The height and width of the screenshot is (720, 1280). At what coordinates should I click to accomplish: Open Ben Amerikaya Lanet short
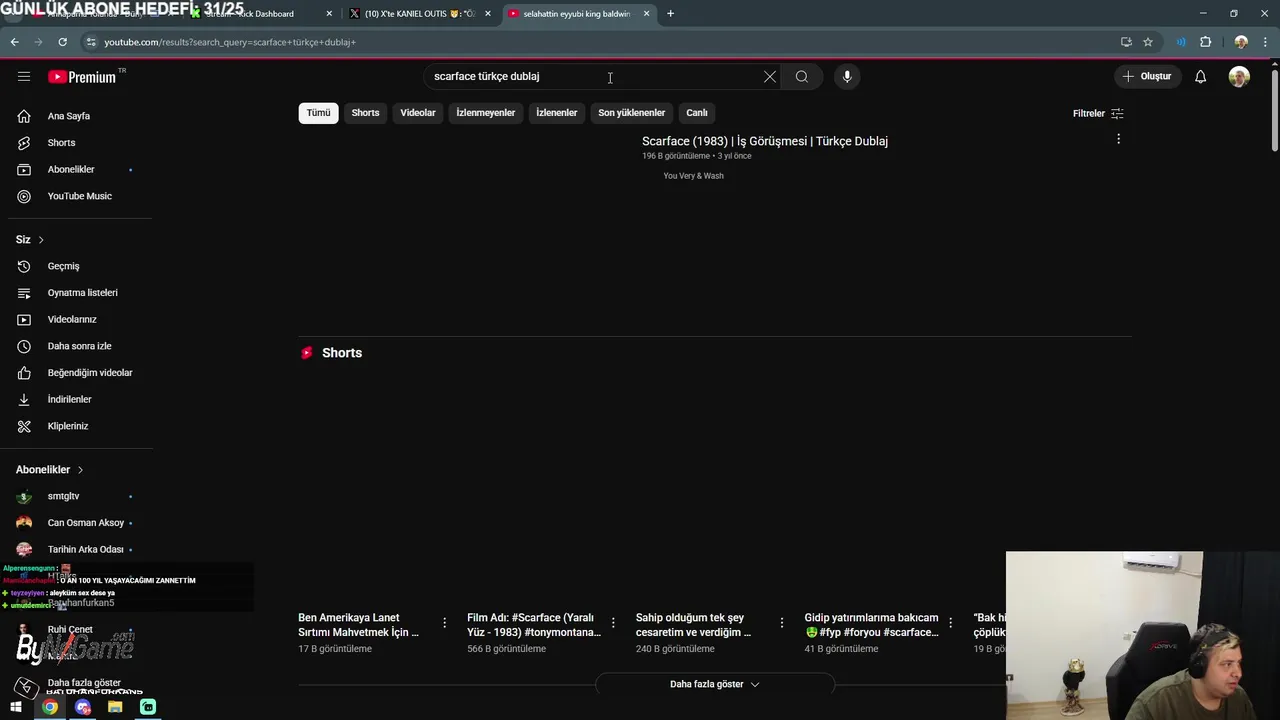click(360, 625)
